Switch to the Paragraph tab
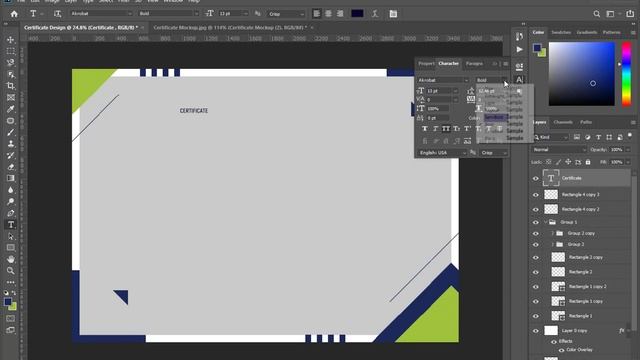Image resolution: width=640 pixels, height=360 pixels. pyautogui.click(x=474, y=64)
